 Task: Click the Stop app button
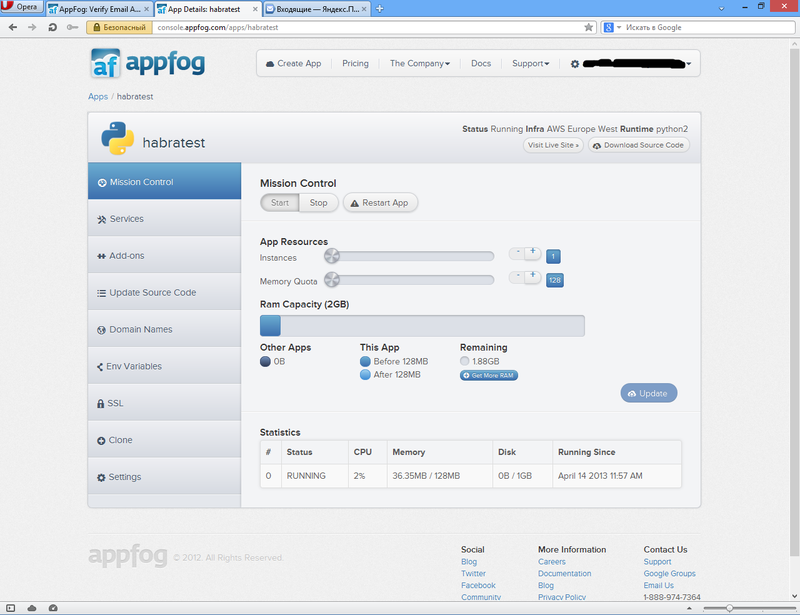318,203
